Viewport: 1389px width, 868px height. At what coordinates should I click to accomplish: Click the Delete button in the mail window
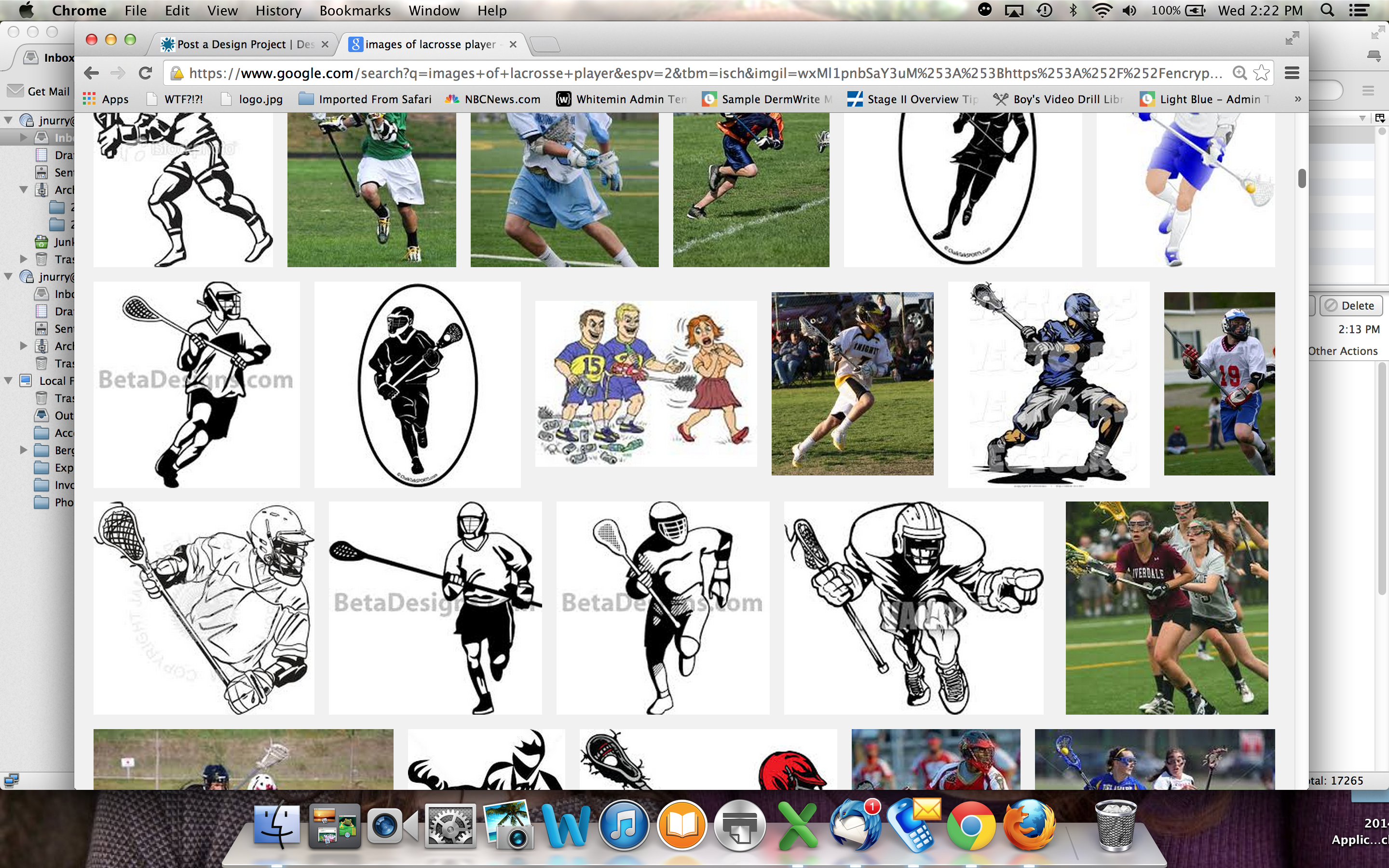point(1350,305)
